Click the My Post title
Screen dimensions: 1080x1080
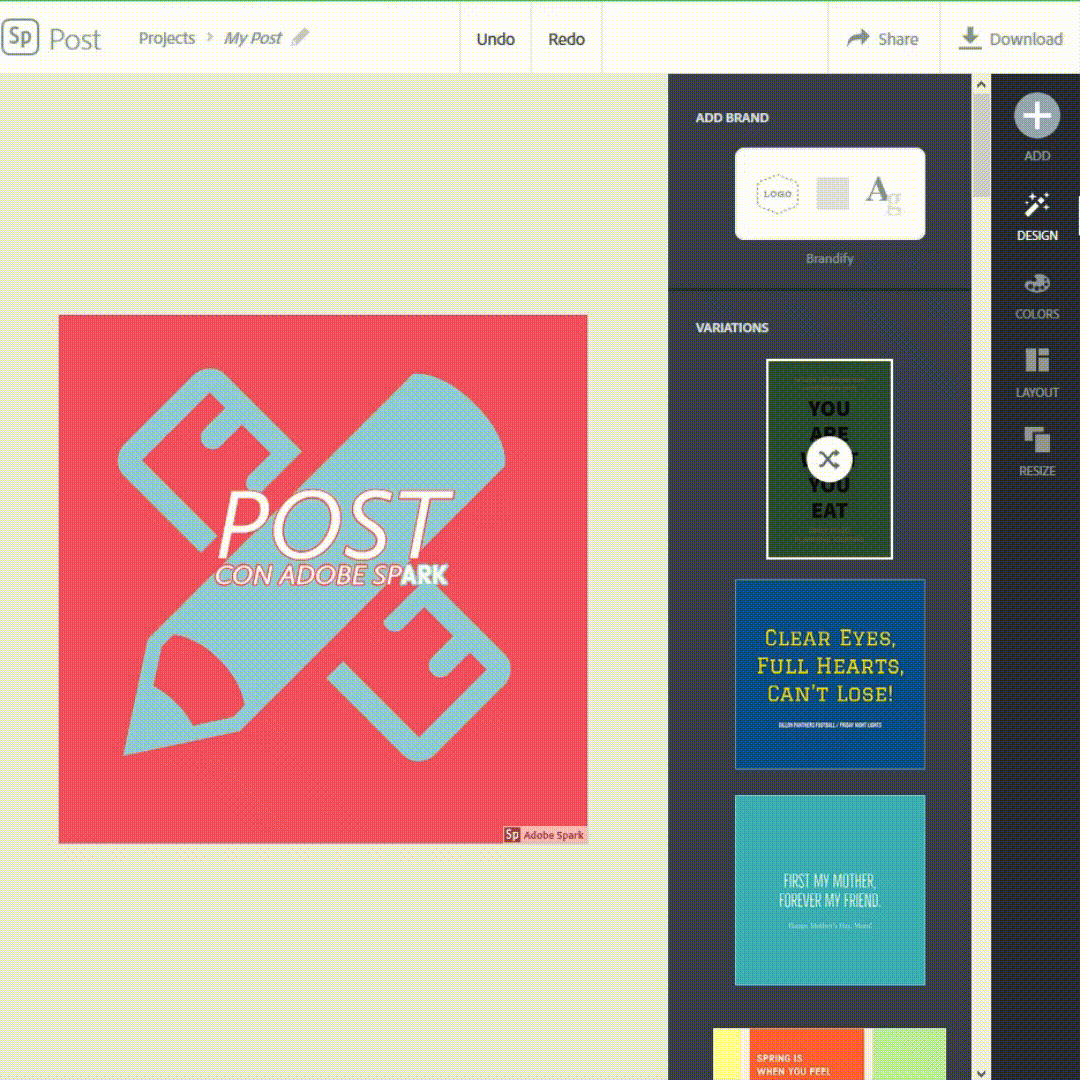[253, 38]
